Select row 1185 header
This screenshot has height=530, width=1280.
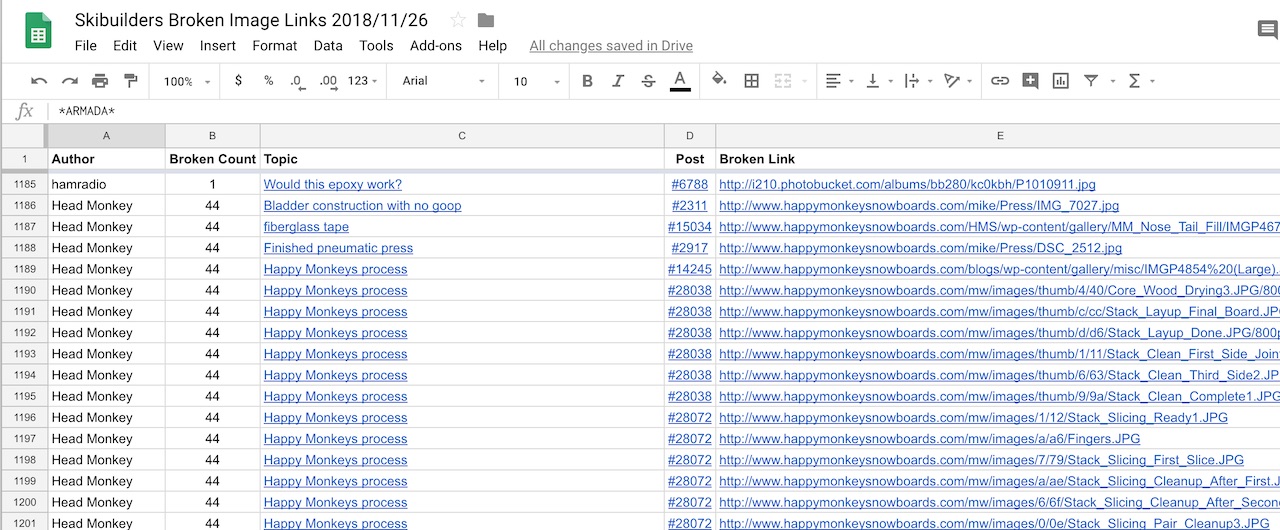click(x=24, y=184)
